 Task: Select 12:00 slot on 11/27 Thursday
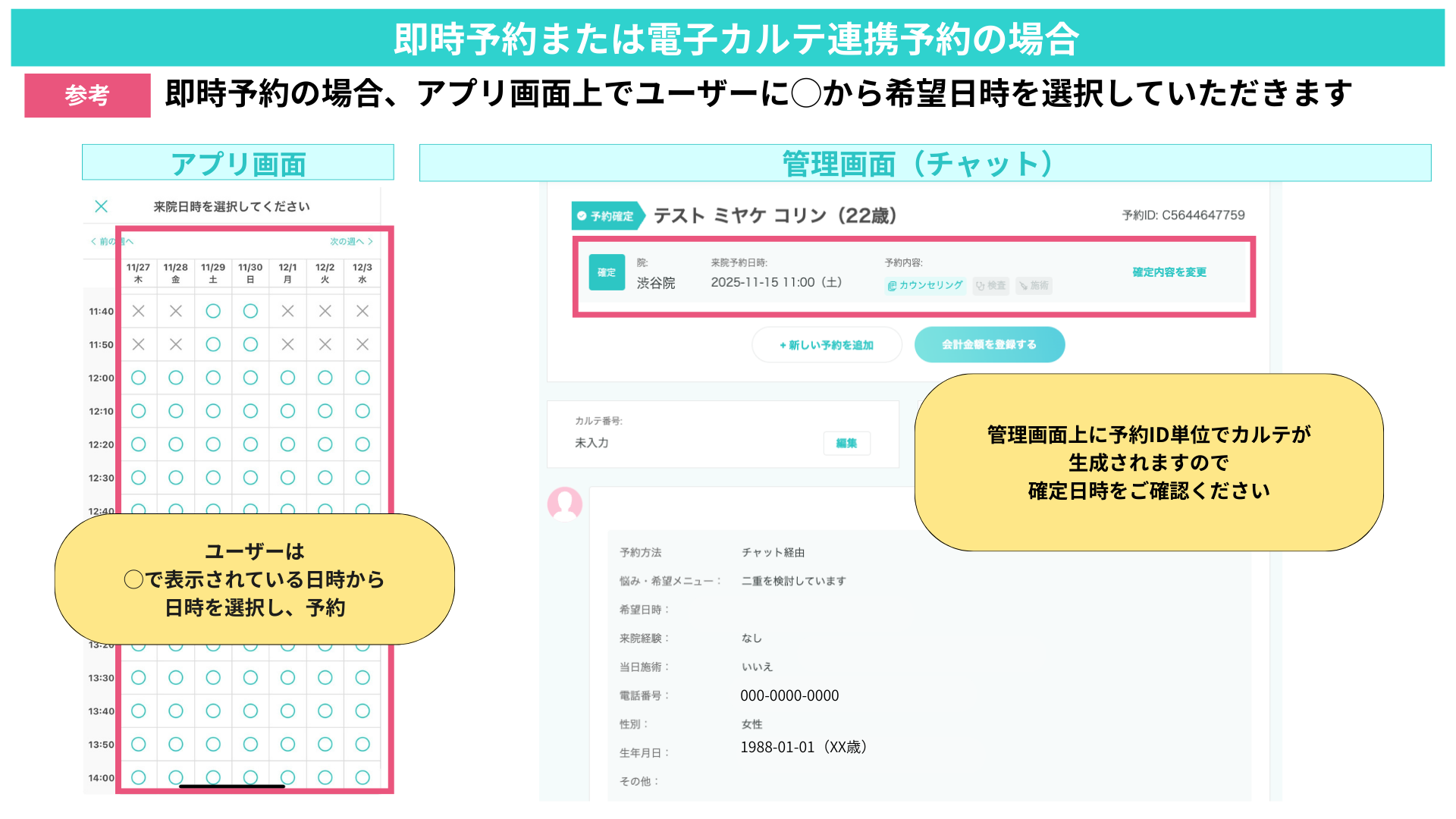point(138,378)
